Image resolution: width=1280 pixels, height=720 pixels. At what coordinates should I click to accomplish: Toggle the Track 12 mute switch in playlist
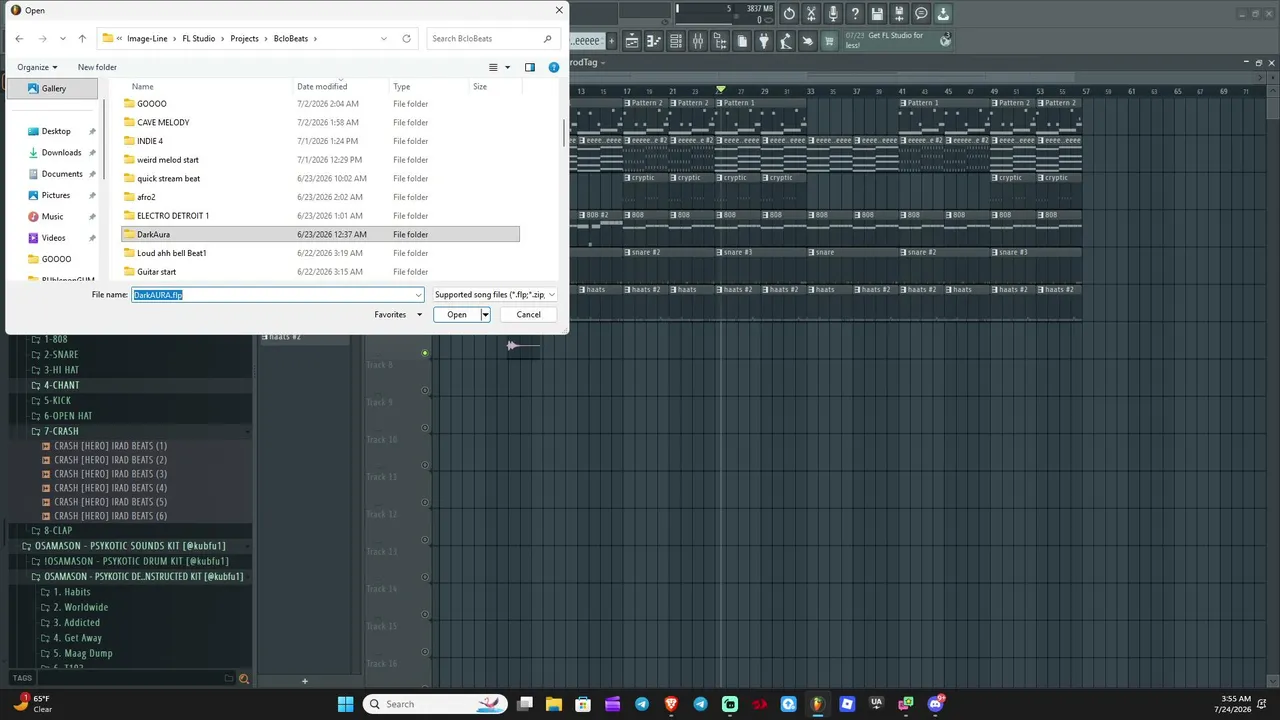click(x=425, y=503)
